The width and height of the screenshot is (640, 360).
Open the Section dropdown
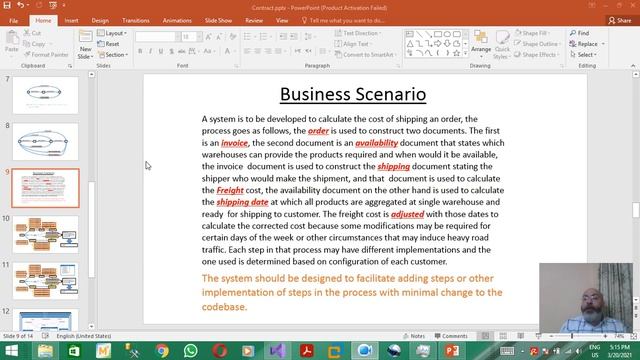click(x=113, y=55)
